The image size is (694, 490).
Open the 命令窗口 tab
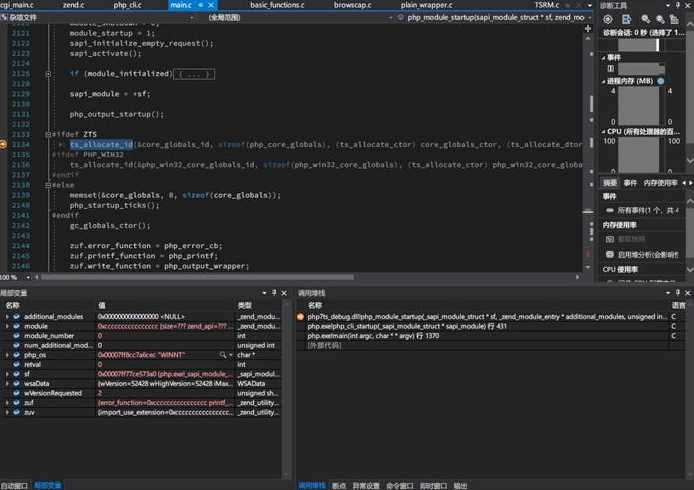[x=400, y=486]
